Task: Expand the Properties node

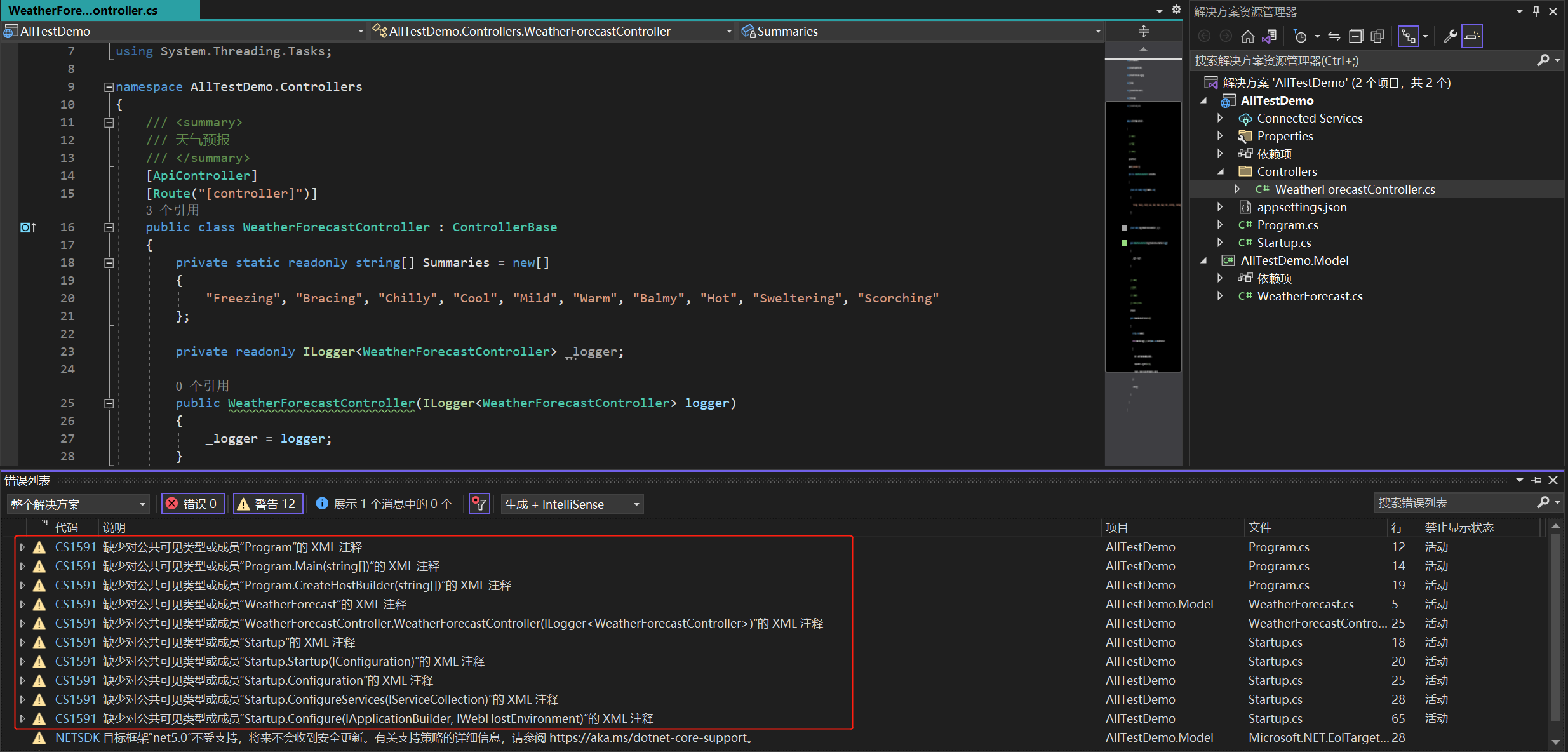Action: [1220, 137]
